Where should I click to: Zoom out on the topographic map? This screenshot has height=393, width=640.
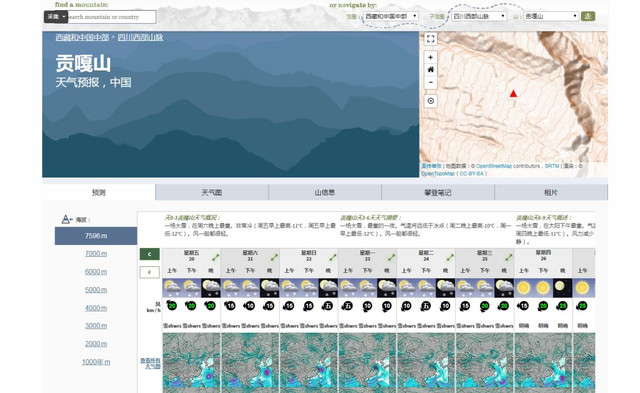[431, 82]
